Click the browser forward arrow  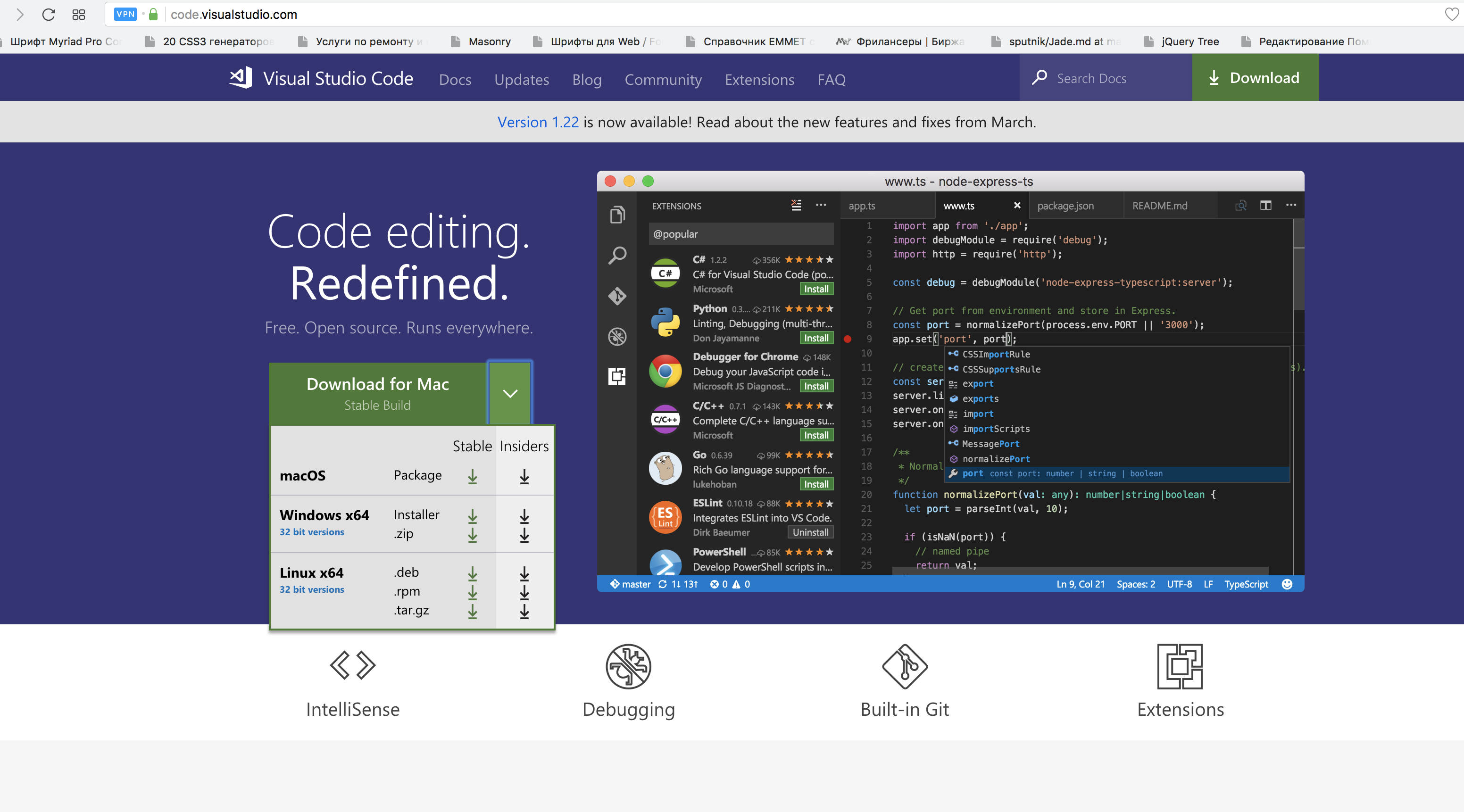pos(20,14)
